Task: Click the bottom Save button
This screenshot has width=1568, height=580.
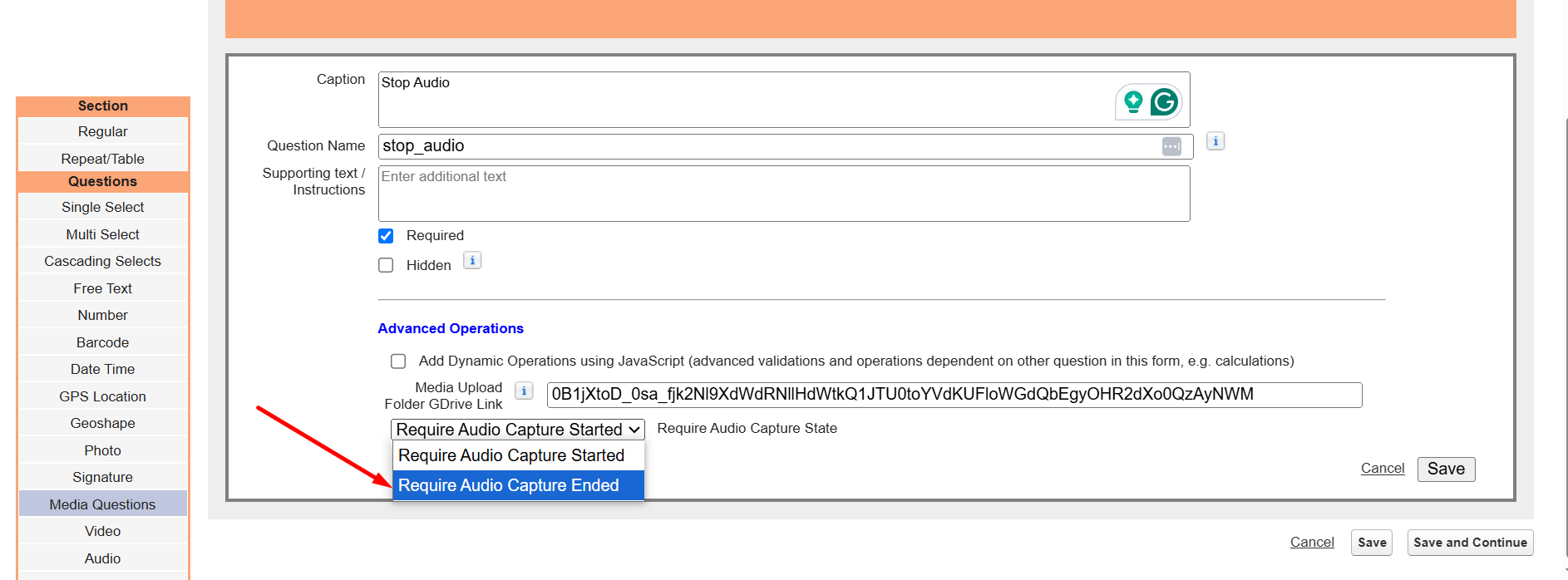Action: coord(1372,543)
